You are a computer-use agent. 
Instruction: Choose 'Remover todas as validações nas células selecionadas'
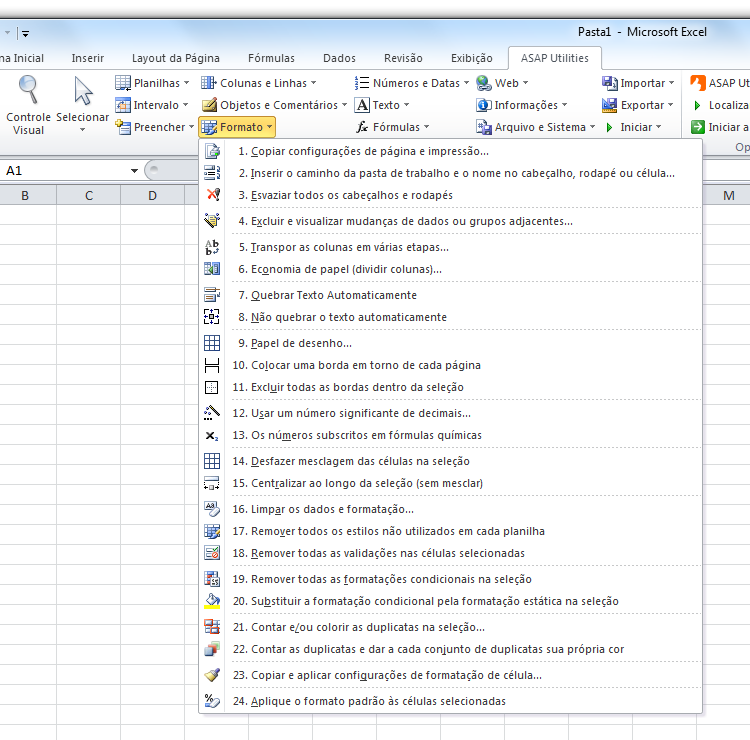[x=451, y=553]
